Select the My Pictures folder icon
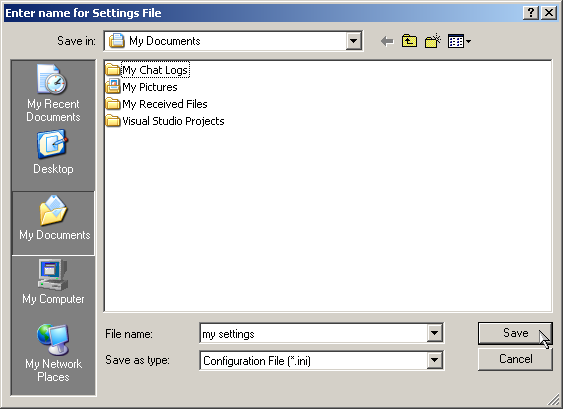Image resolution: width=563 pixels, height=409 pixels. pyautogui.click(x=113, y=87)
